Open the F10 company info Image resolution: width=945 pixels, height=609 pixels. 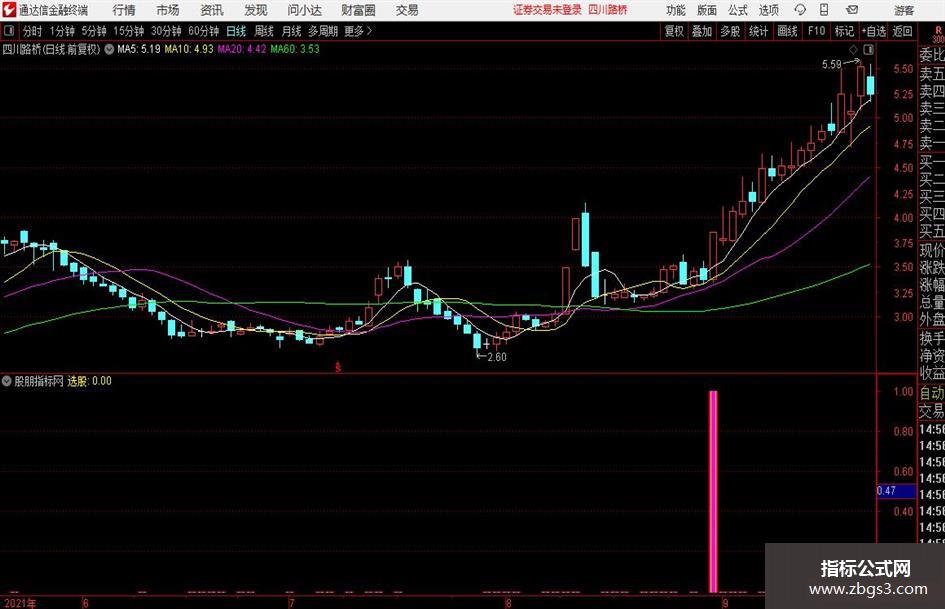816,31
